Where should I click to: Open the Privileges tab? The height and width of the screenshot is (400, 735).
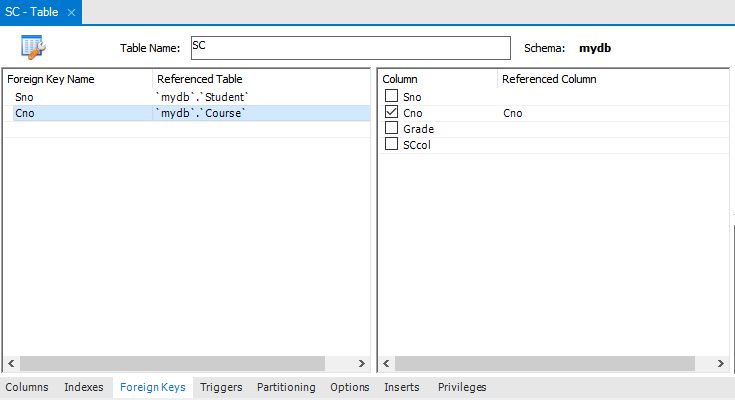tap(462, 387)
